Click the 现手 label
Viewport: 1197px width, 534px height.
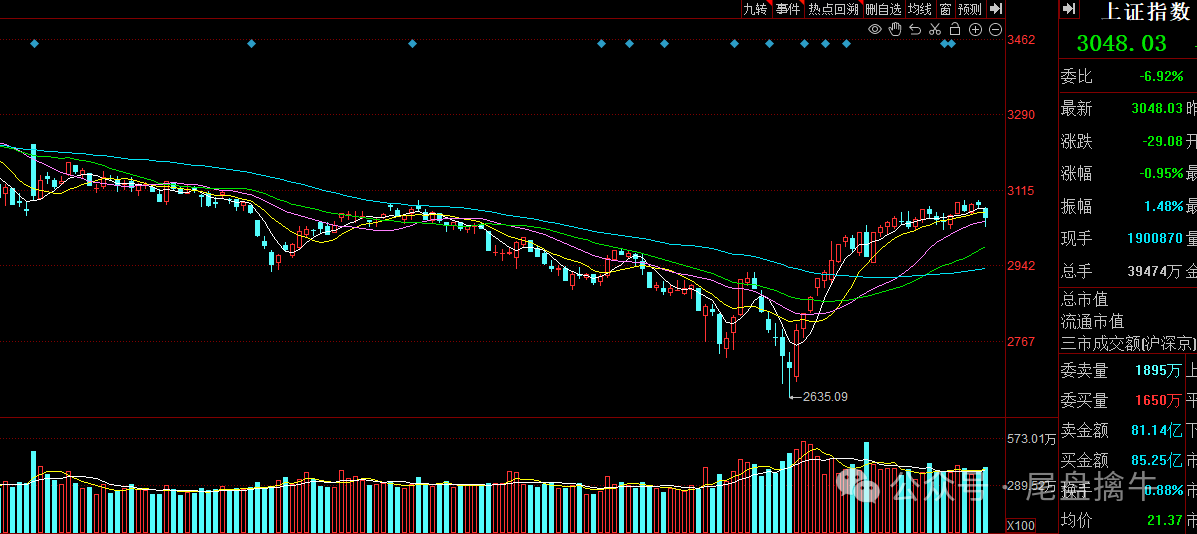1076,239
